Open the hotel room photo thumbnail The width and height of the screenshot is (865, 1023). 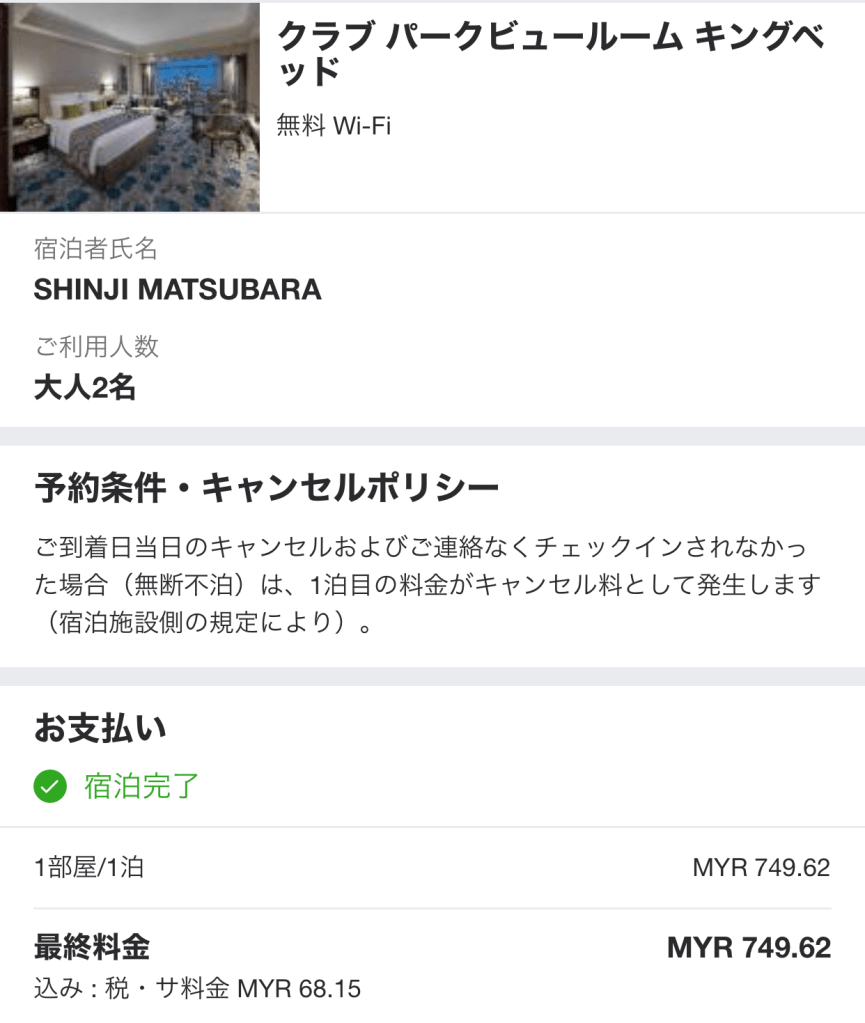pos(130,106)
